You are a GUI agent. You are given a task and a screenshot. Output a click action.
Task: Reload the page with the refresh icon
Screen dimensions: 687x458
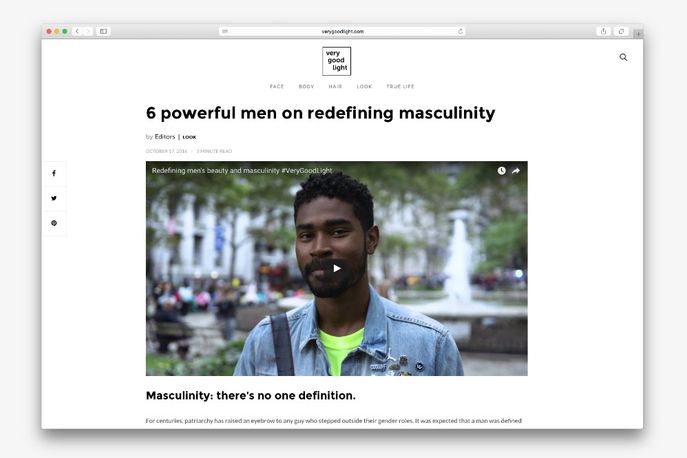click(x=461, y=31)
